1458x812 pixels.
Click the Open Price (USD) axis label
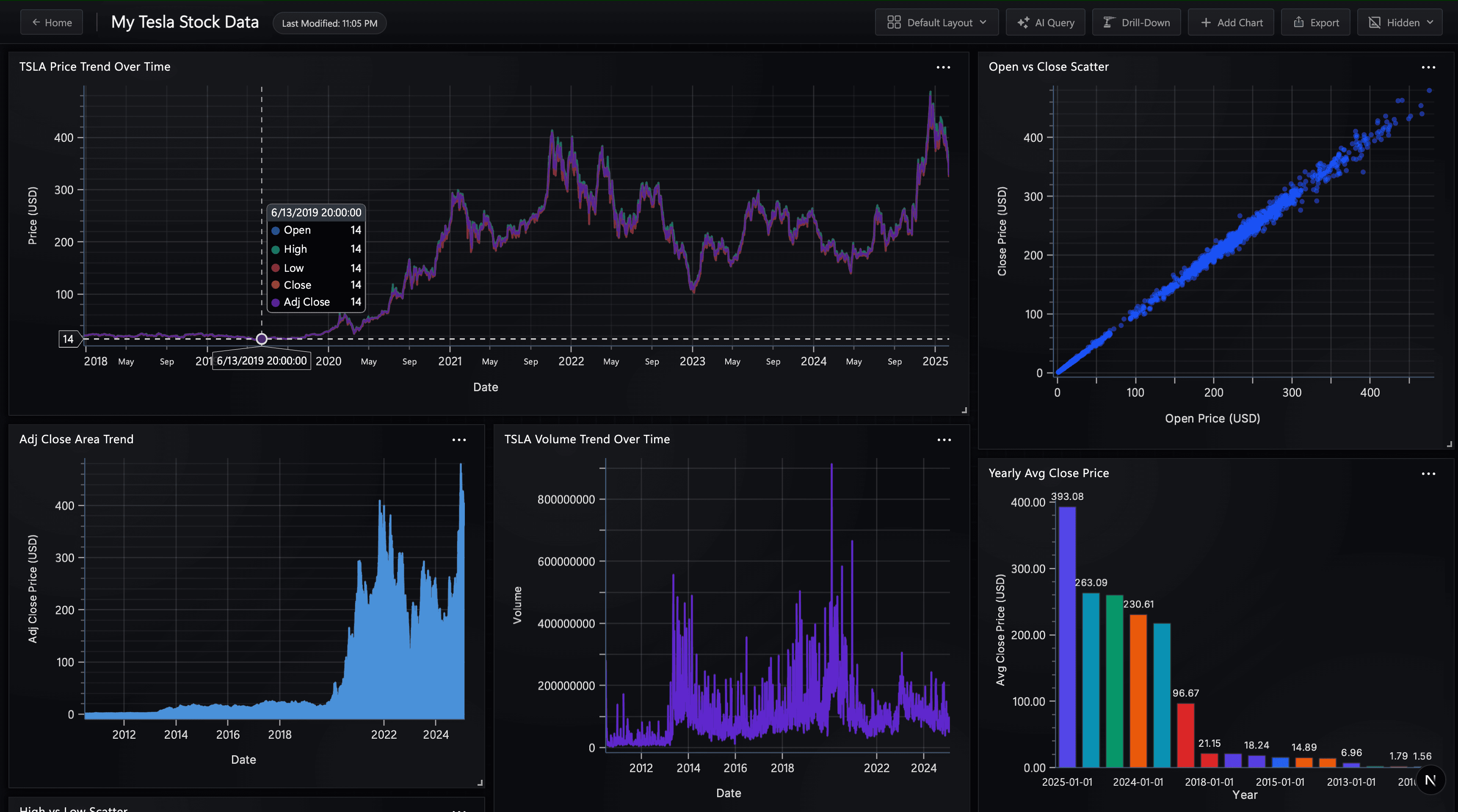(x=1212, y=419)
